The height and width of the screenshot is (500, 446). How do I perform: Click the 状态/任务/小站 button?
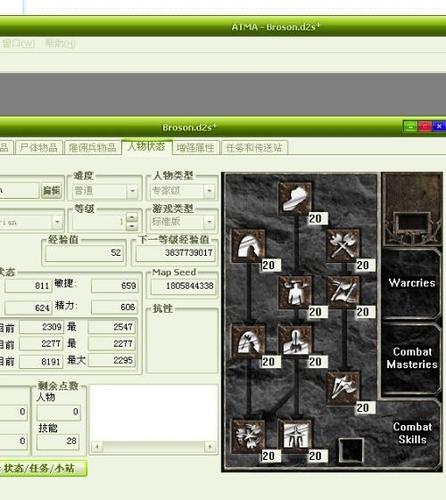tap(43, 468)
